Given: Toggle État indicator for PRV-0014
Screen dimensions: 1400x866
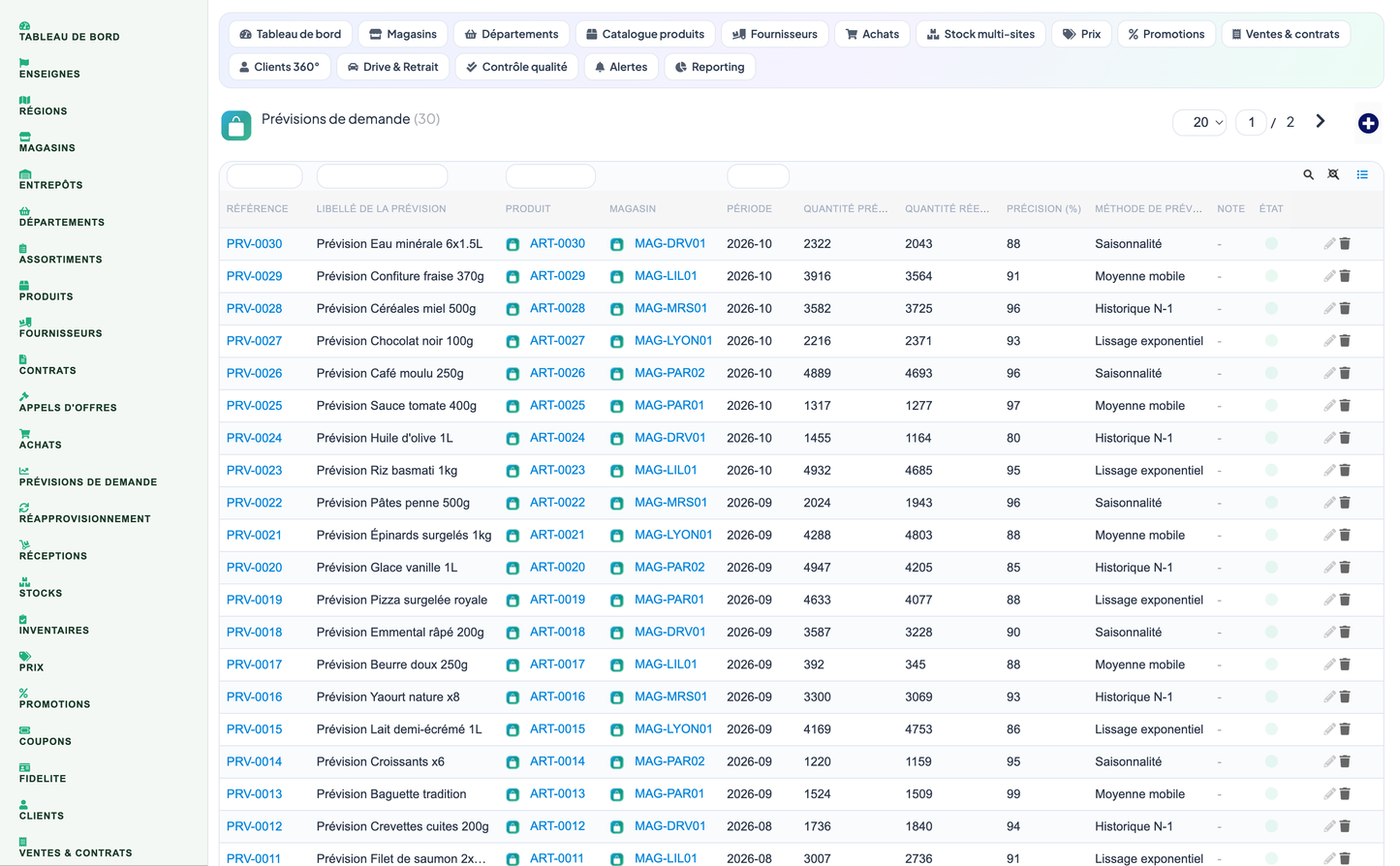Looking at the screenshot, I should tap(1271, 761).
